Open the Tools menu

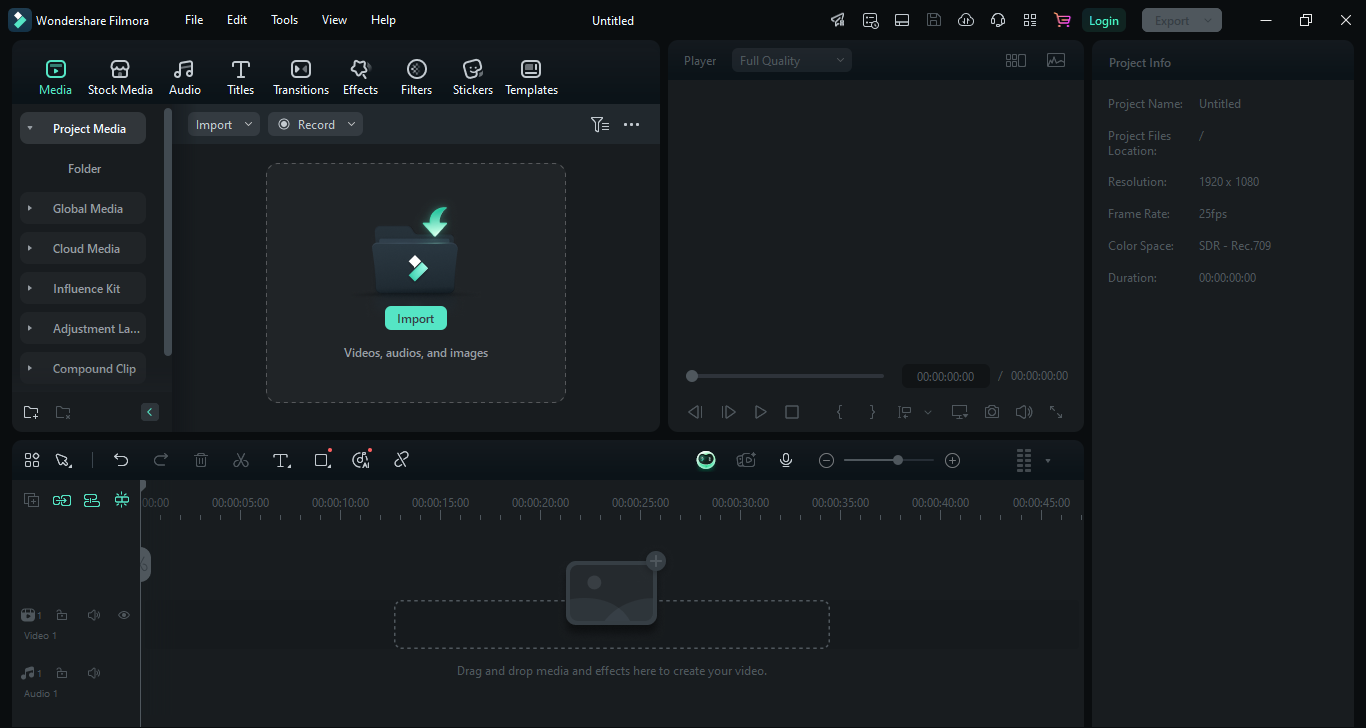(x=284, y=20)
